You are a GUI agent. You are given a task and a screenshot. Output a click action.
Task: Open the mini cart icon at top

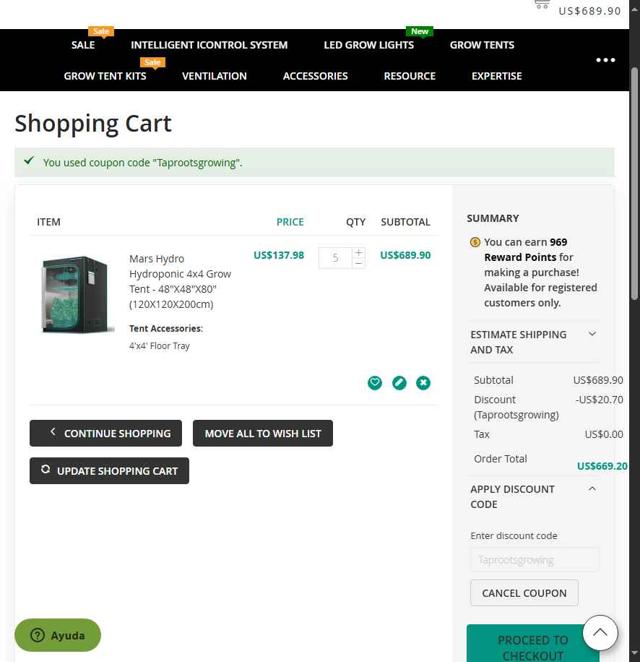click(542, 4)
